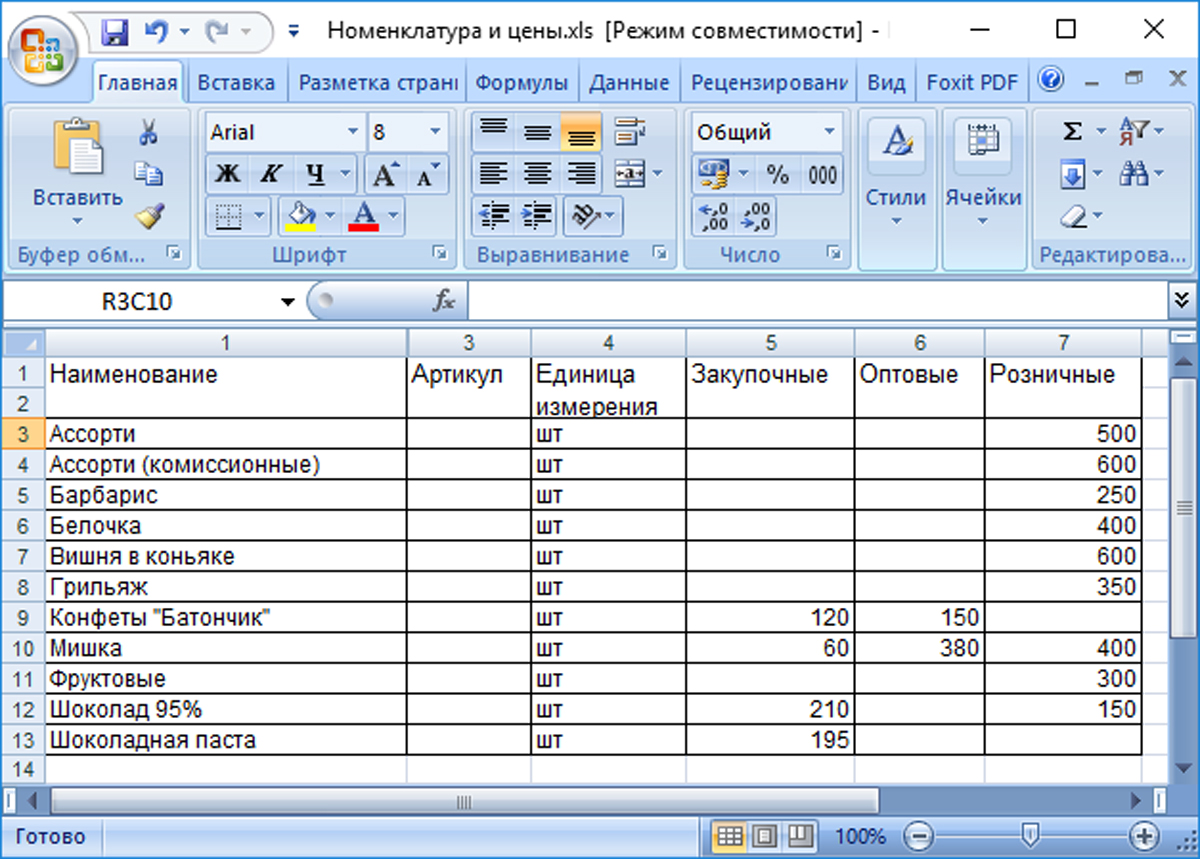Toggle italic (К) formatting
1200x859 pixels.
(x=269, y=174)
